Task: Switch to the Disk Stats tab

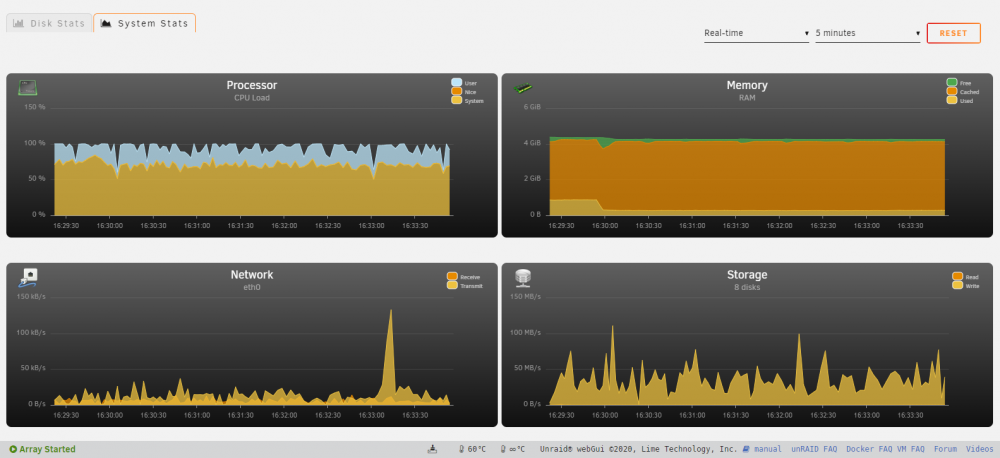Action: [x=49, y=23]
